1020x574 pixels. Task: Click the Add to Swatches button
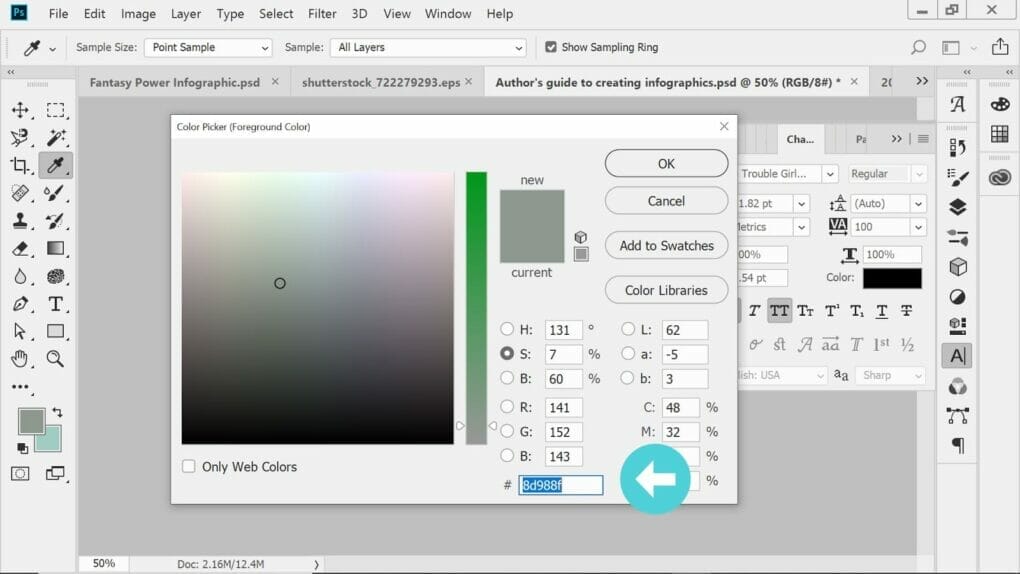coord(666,245)
